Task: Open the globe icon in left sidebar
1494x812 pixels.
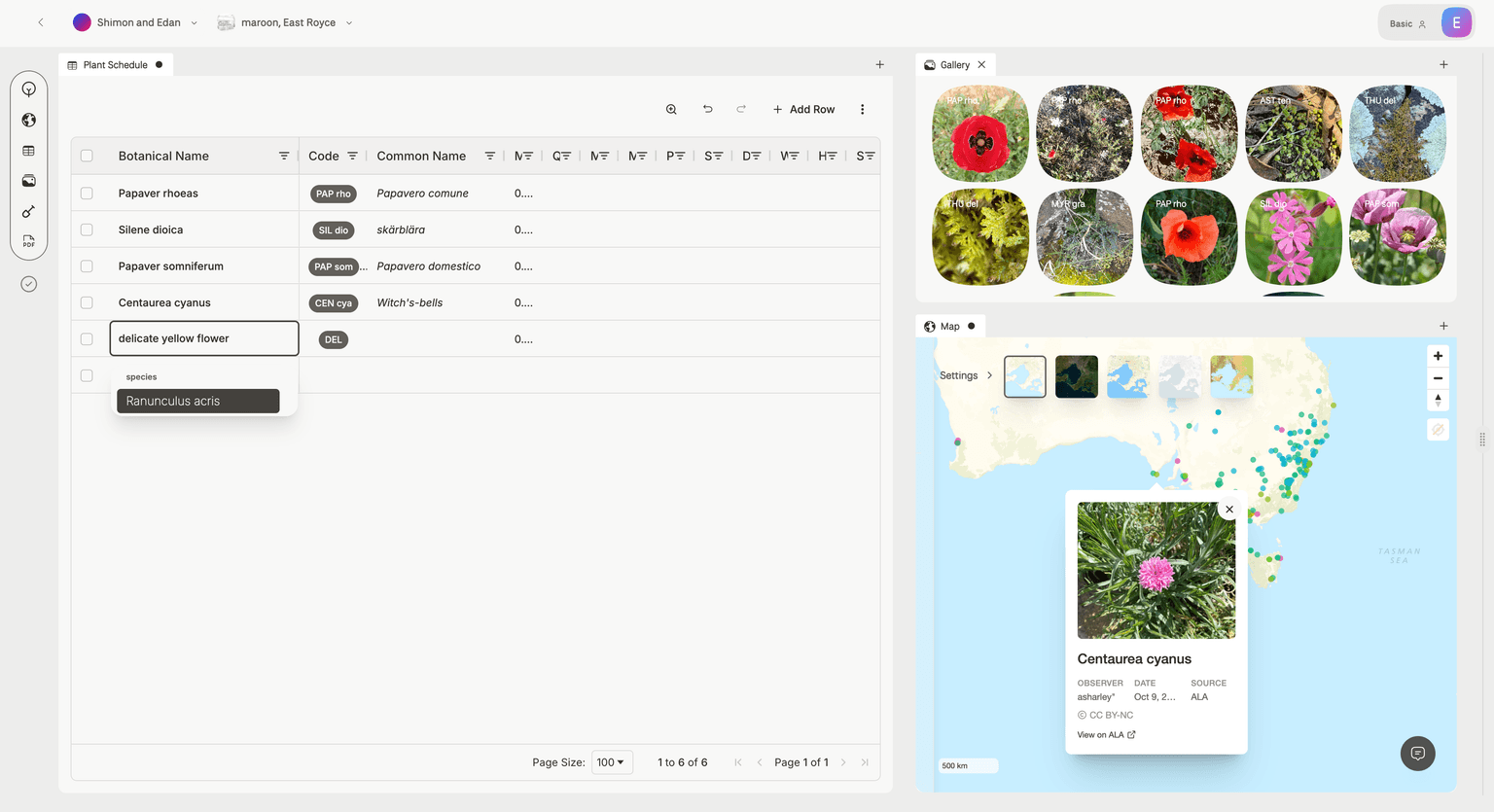Action: pos(29,121)
